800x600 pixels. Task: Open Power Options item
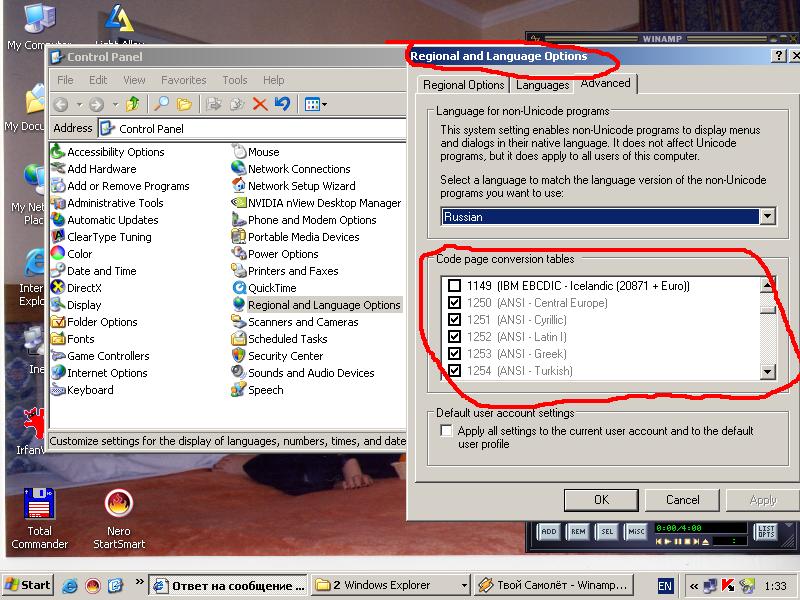pyautogui.click(x=275, y=254)
